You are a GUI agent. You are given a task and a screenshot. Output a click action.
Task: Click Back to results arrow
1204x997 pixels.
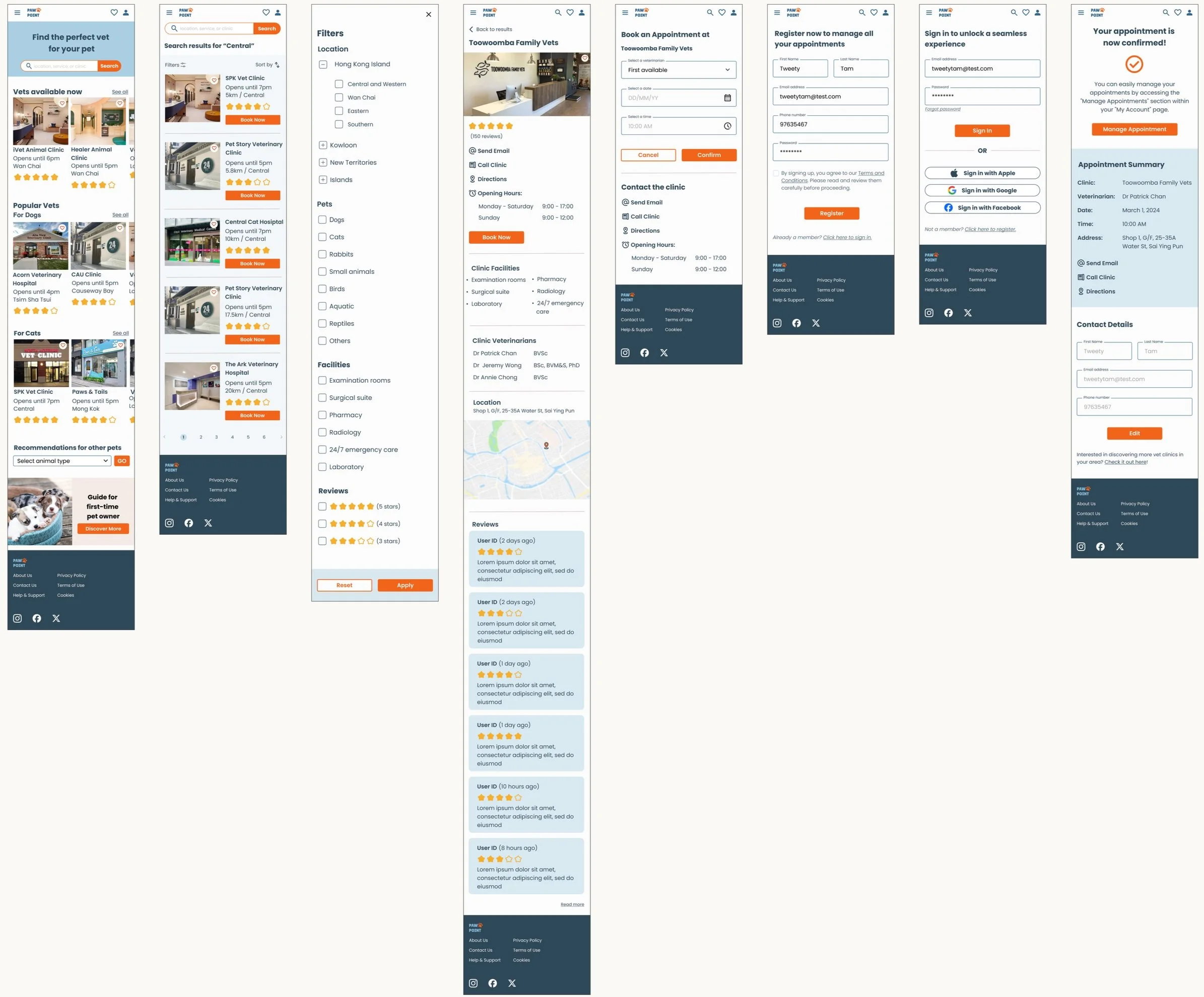472,29
